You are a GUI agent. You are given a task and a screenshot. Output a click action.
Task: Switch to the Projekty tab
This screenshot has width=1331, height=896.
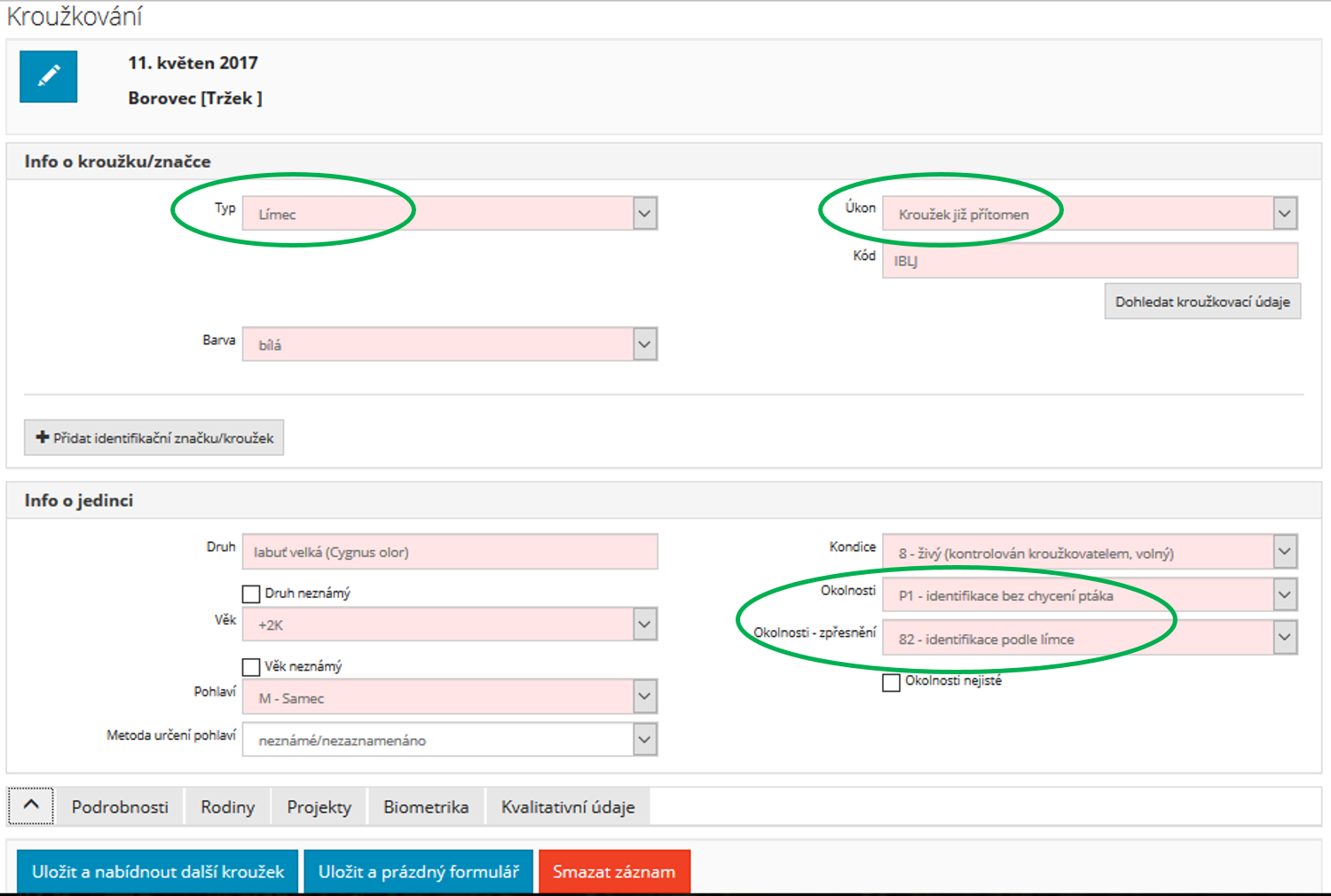pos(319,806)
